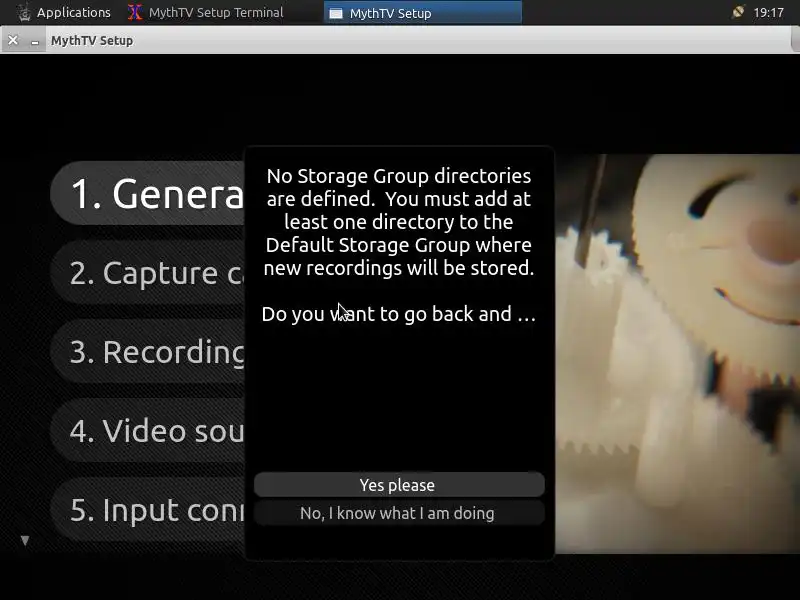Switch to MythTV Setup Terminal taskbar window
The width and height of the screenshot is (800, 600).
(x=206, y=12)
